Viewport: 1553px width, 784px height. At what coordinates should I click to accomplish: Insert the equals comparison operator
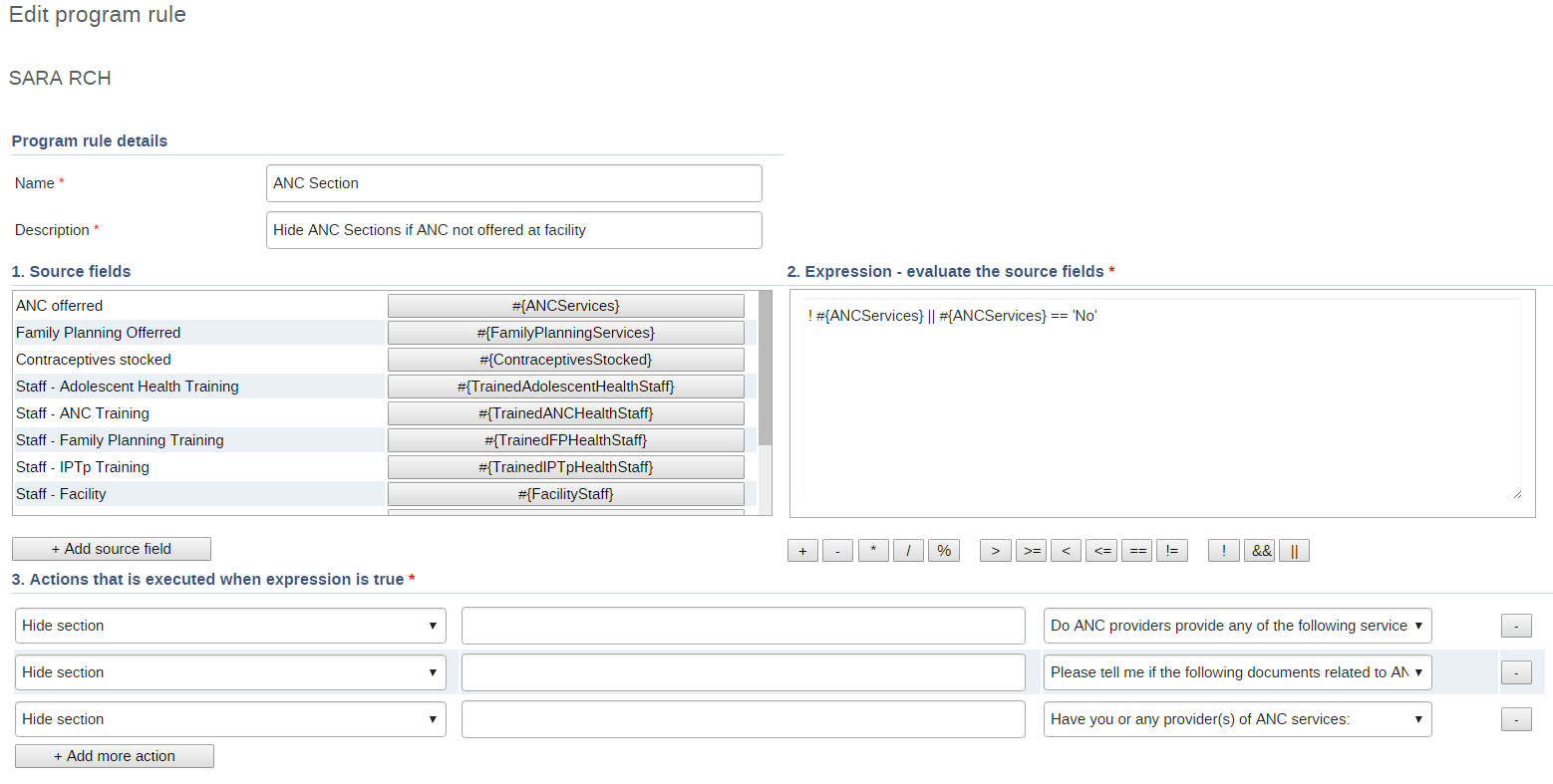click(x=1137, y=551)
